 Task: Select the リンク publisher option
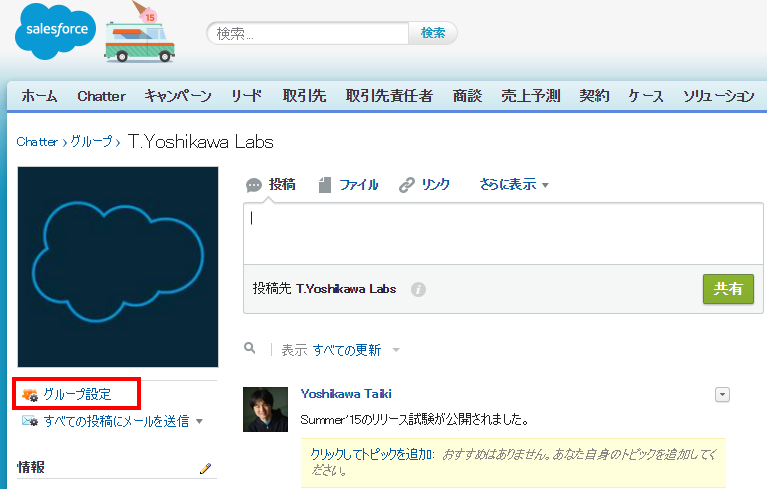435,185
